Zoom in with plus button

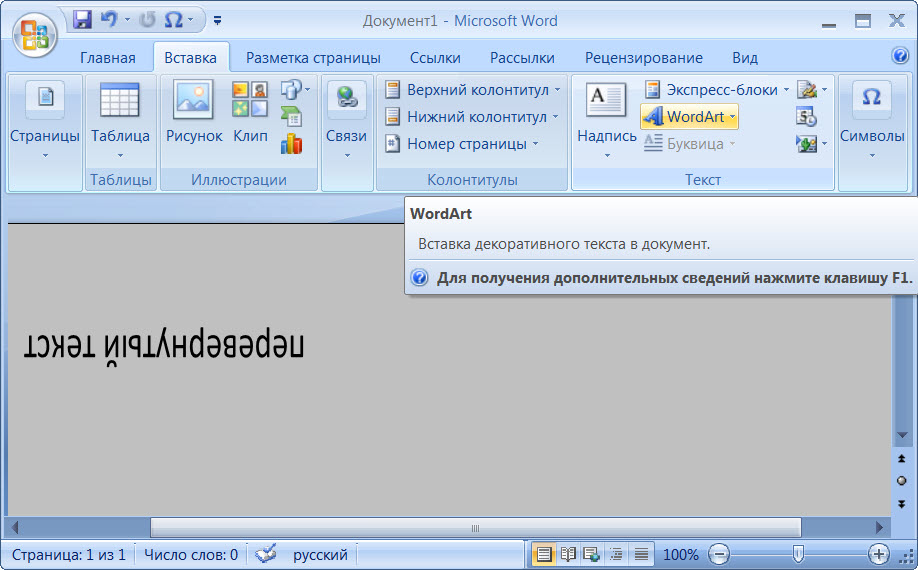878,554
